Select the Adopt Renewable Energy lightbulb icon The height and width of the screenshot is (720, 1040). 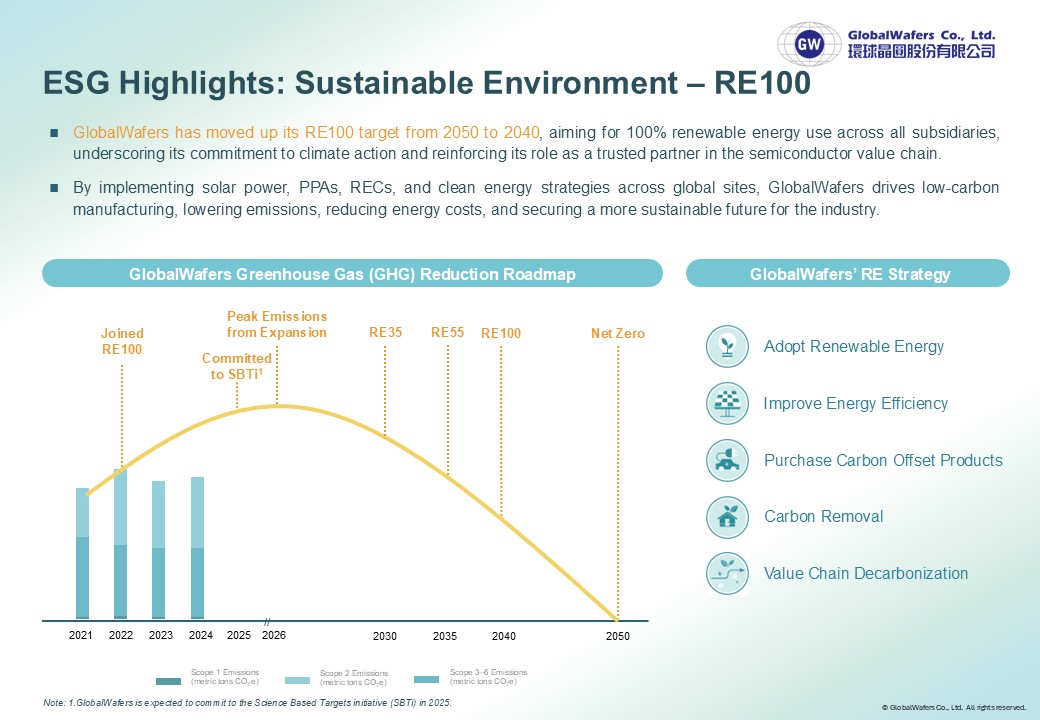point(728,346)
